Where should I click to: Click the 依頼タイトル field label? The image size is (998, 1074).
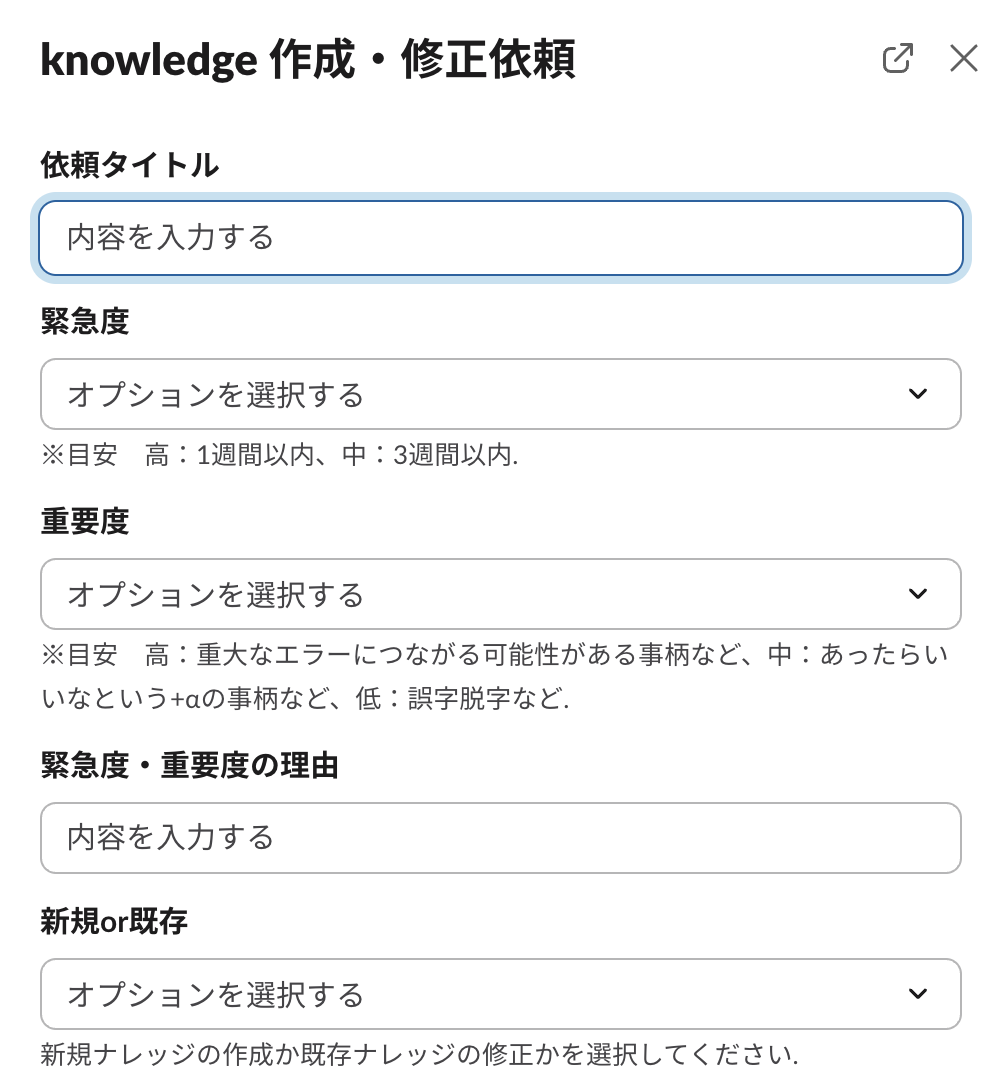click(129, 165)
